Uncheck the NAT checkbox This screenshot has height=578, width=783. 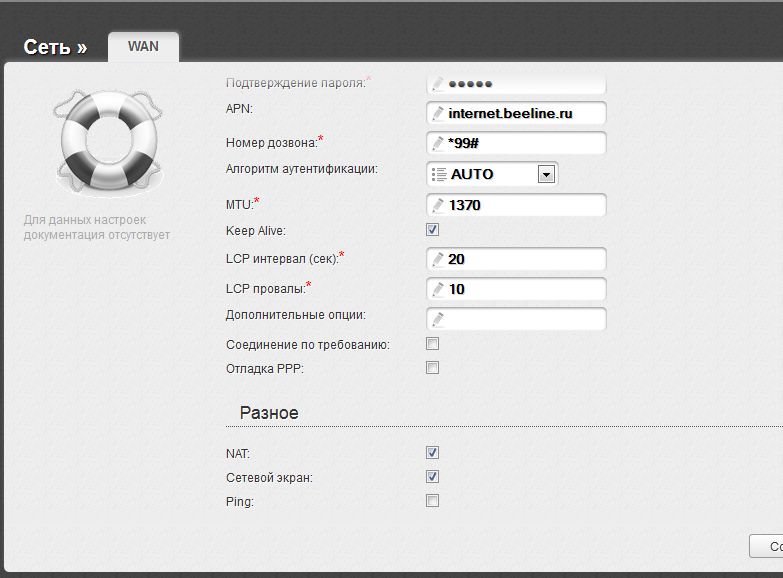[432, 453]
